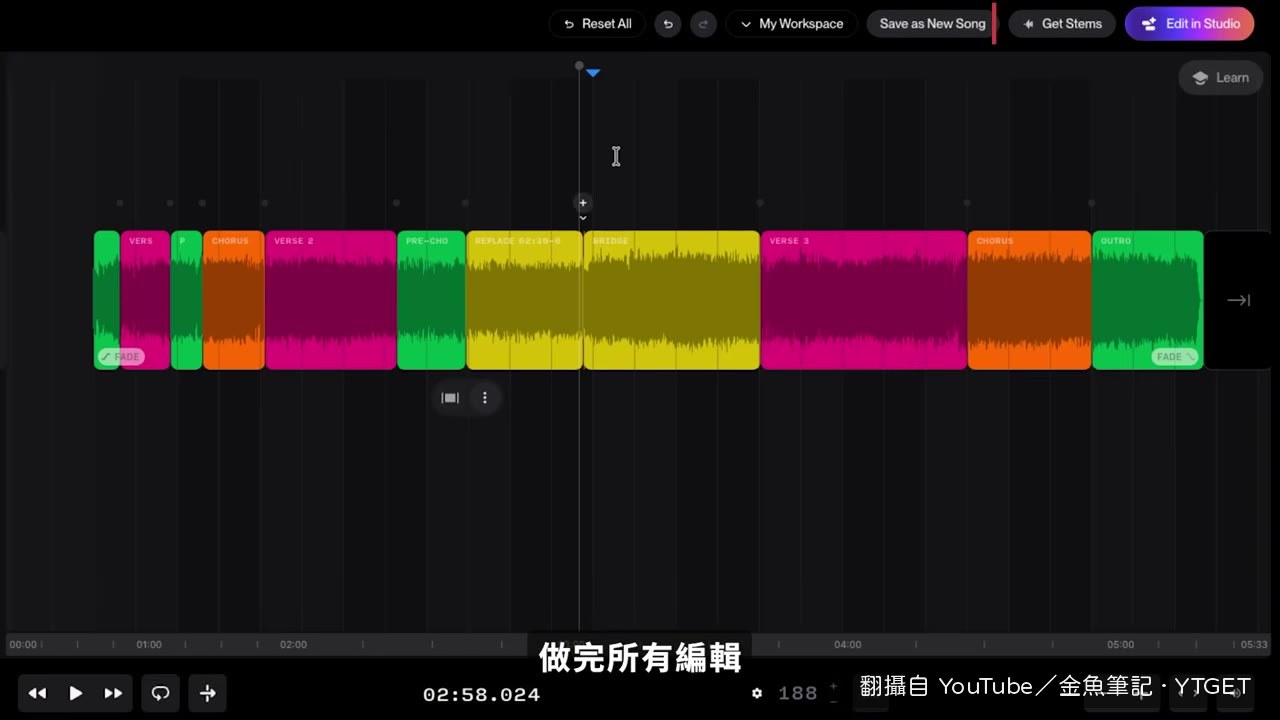Select the VERS section in the timeline

tap(145, 300)
